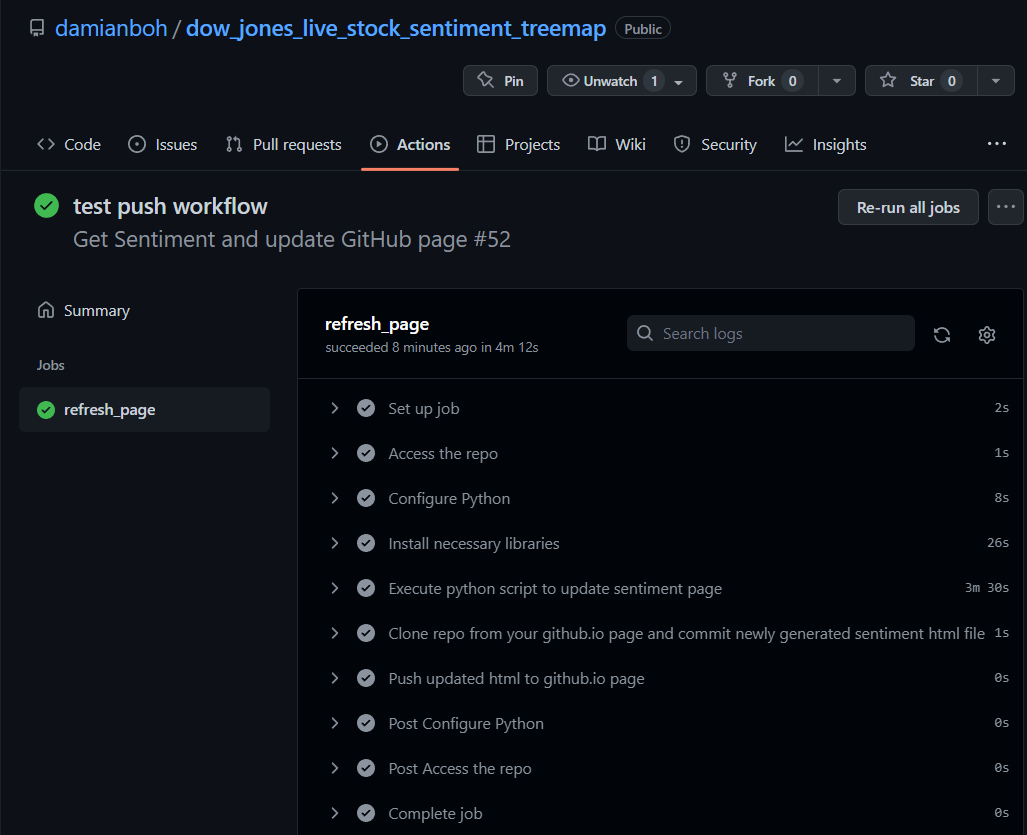Click the check icon beside Complete job

pyautogui.click(x=366, y=813)
